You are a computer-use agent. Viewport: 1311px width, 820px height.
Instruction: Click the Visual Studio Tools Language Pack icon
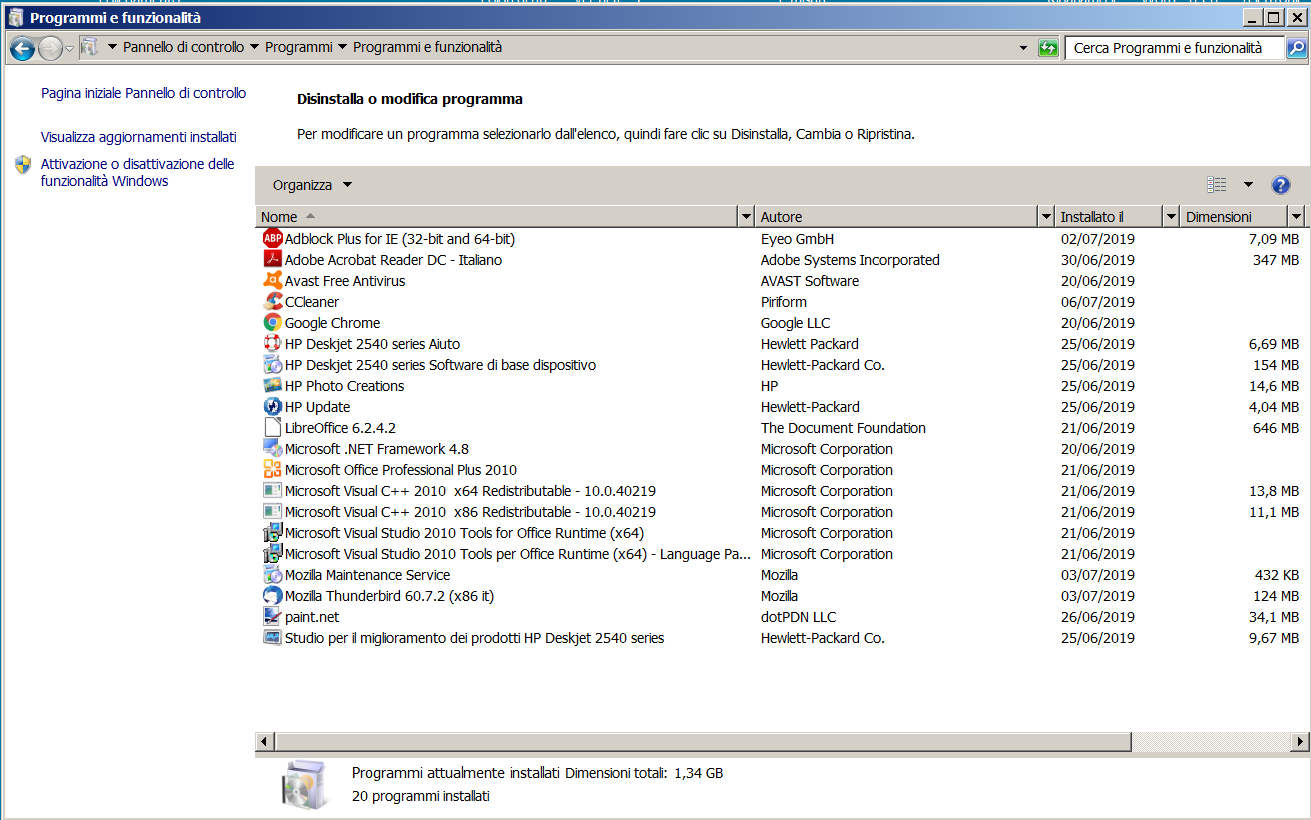(272, 554)
